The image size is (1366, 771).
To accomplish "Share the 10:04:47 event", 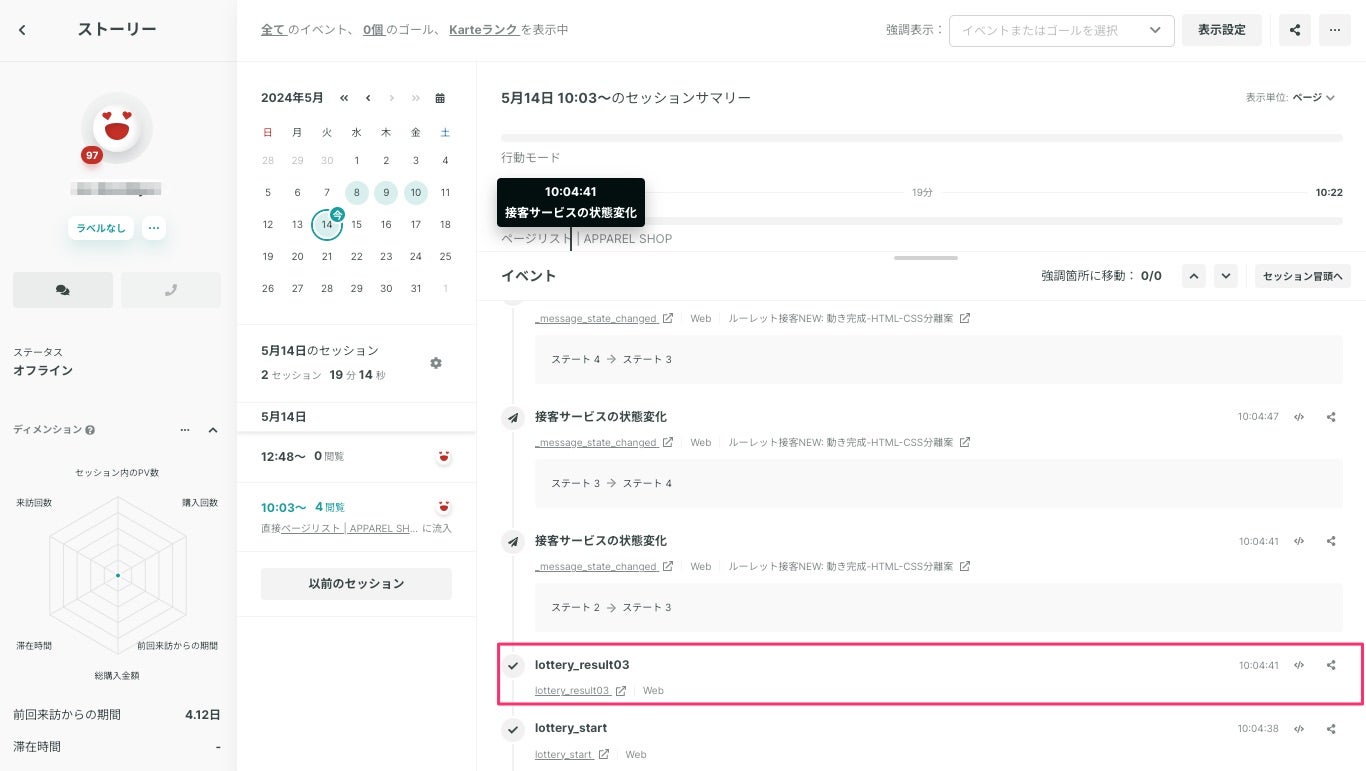I will point(1331,417).
